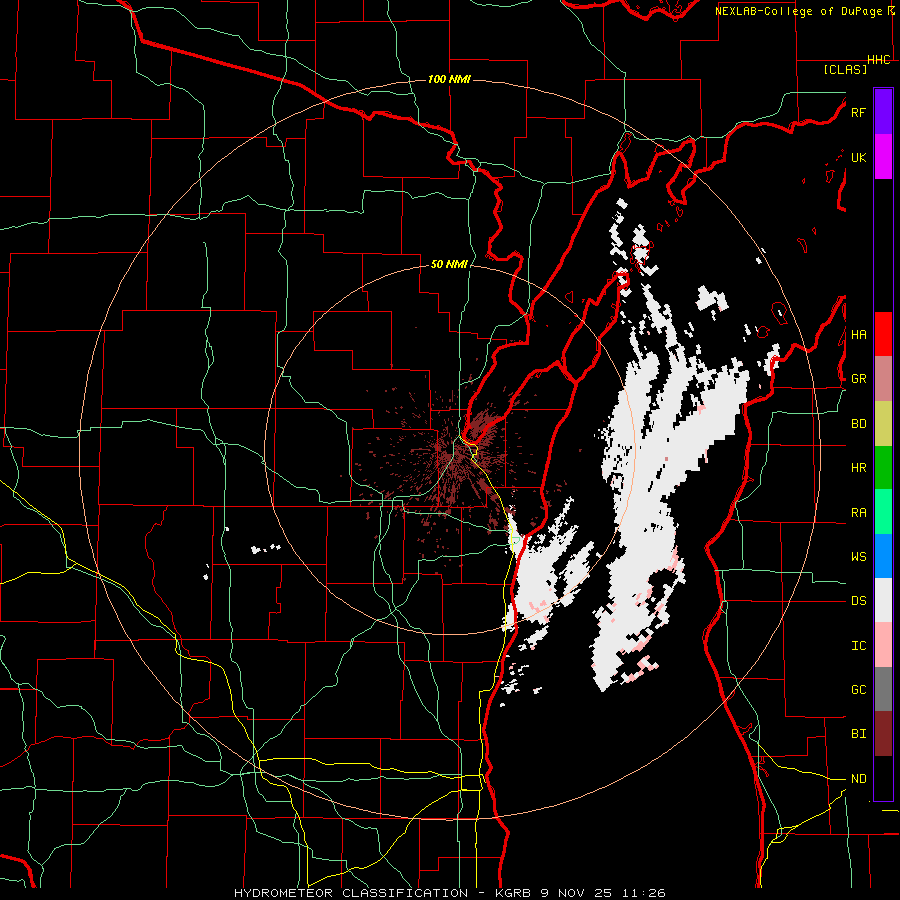Click the UK legend label
This screenshot has width=900, height=900.
pyautogui.click(x=858, y=158)
